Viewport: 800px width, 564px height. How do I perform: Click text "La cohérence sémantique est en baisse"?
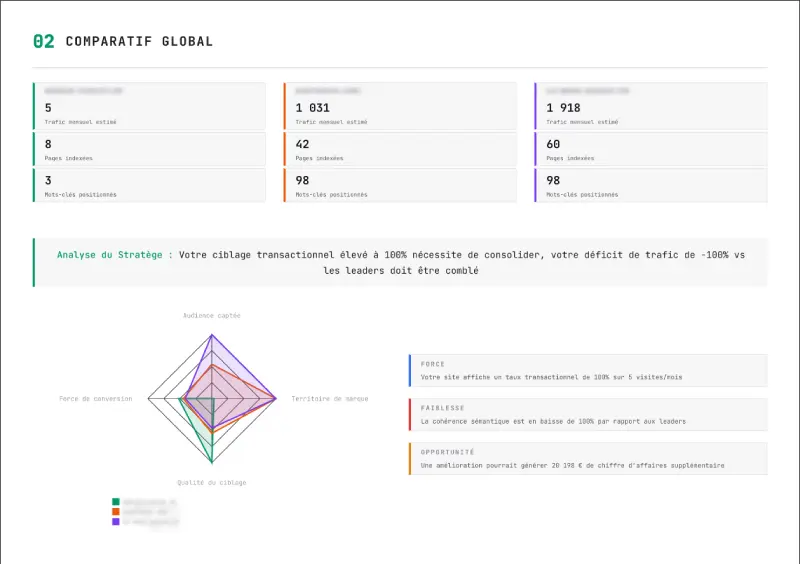point(490,421)
